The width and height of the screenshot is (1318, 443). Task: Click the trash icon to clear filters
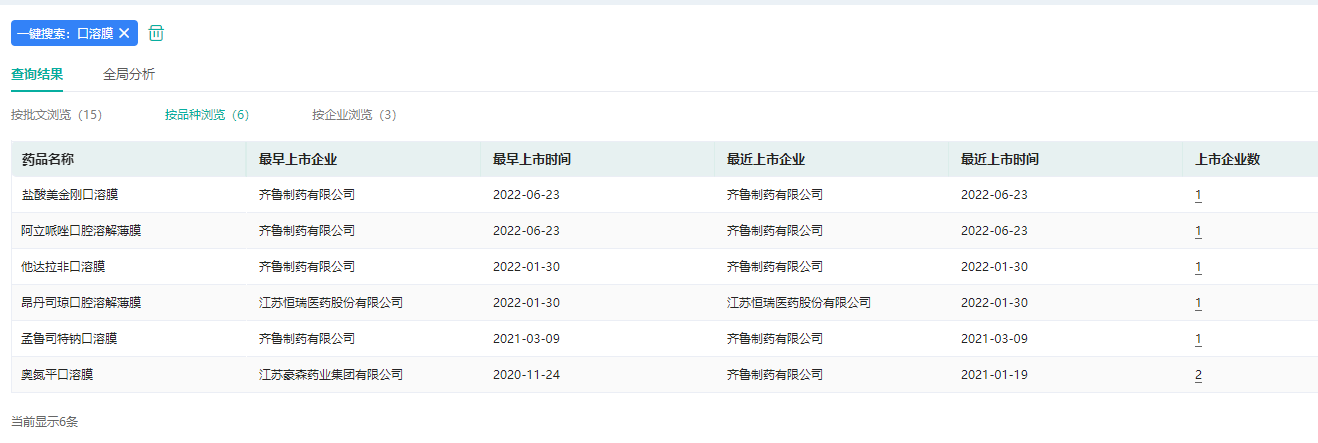point(156,33)
